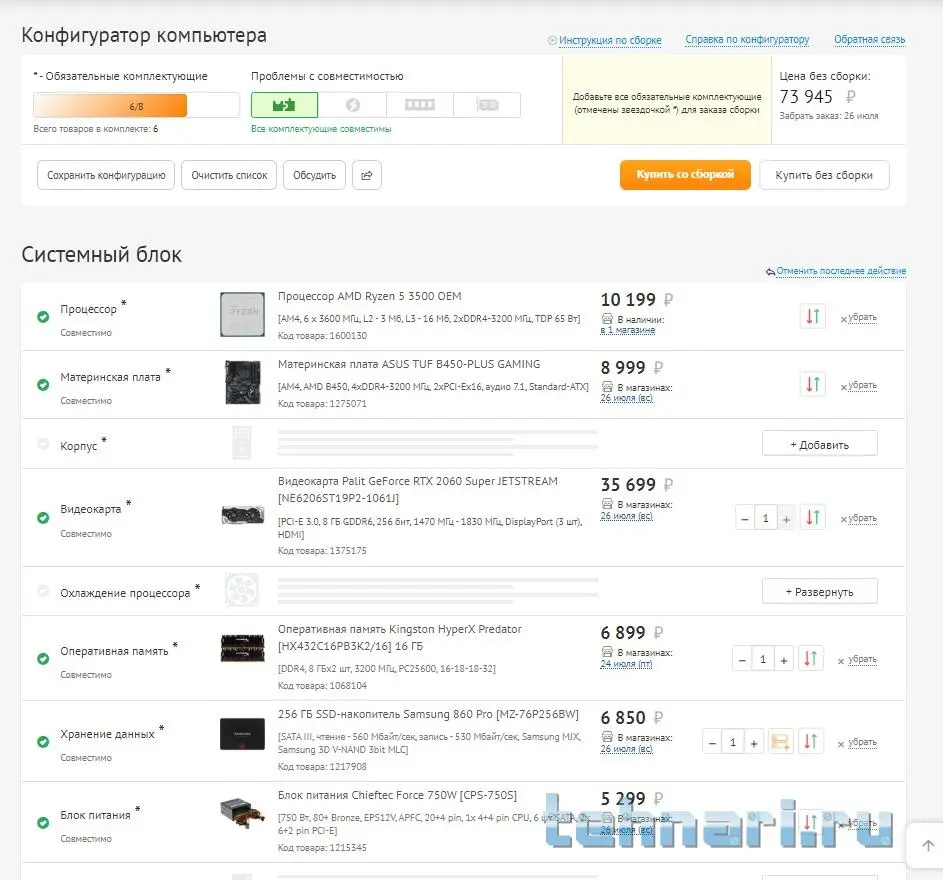Replace the video card via swap arrows icon
Image resolution: width=943 pixels, height=880 pixels.
812,517
